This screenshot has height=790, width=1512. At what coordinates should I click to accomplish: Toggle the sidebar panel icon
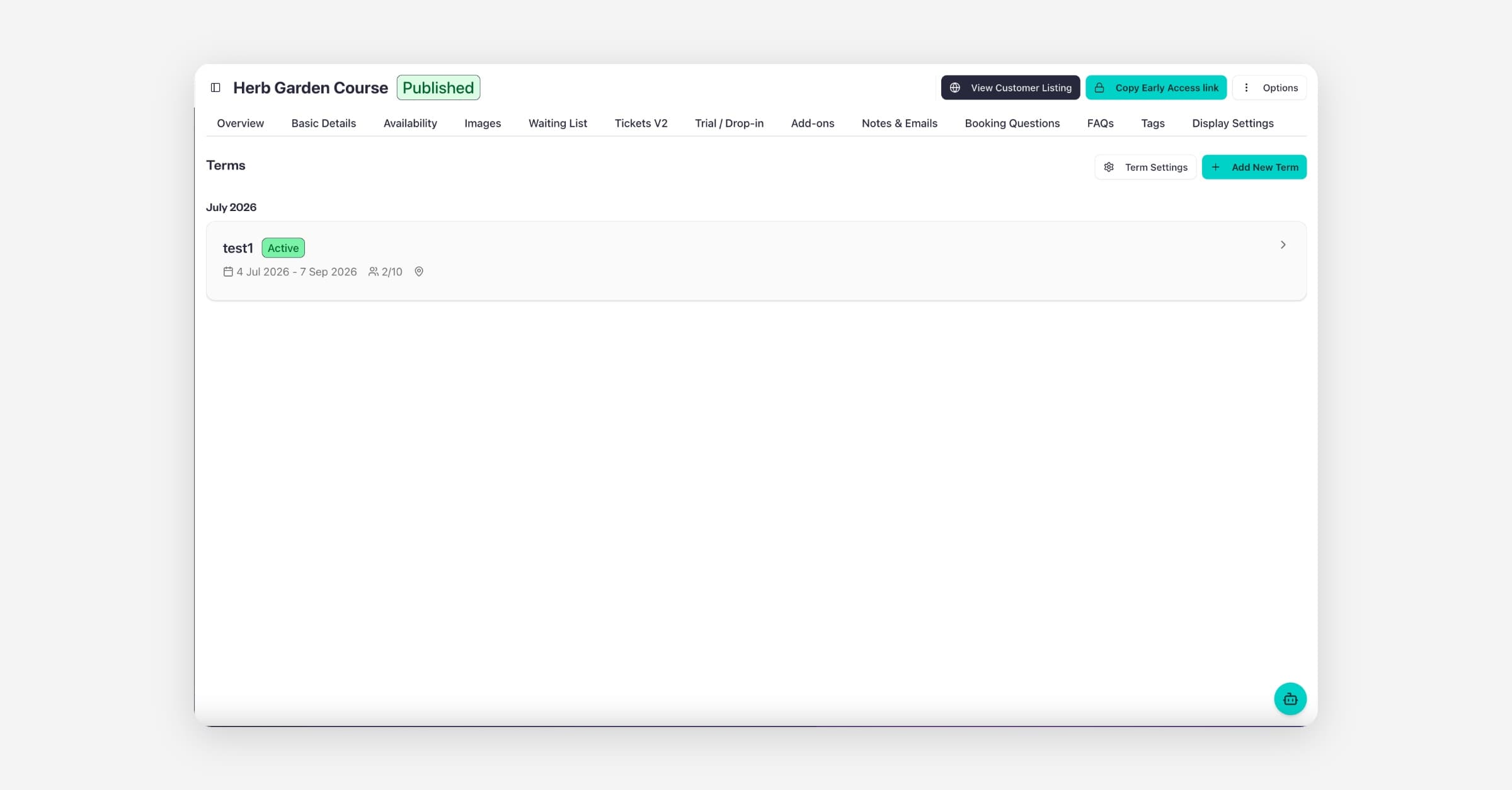(215, 88)
